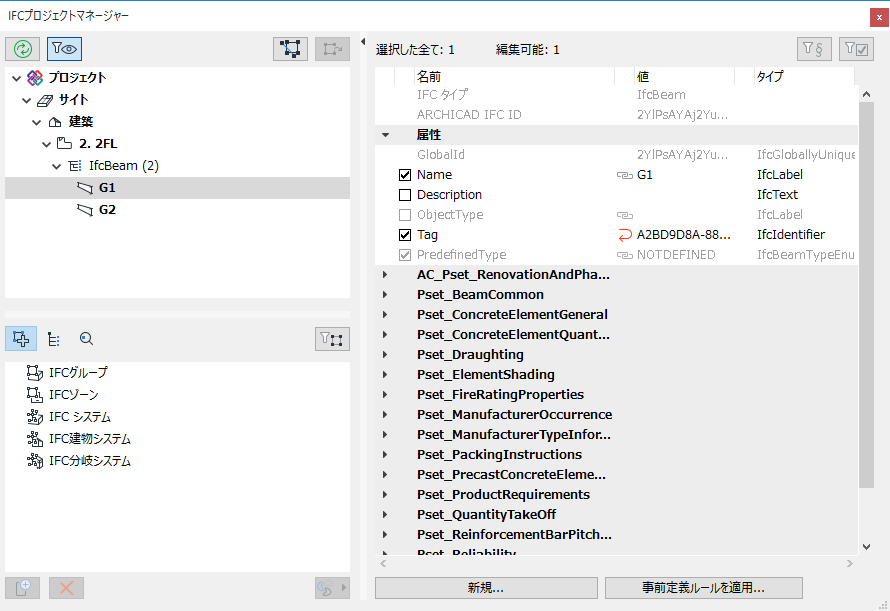Click the new assignment icon at bottom left
Screen dimensions: 890x611
(23, 588)
